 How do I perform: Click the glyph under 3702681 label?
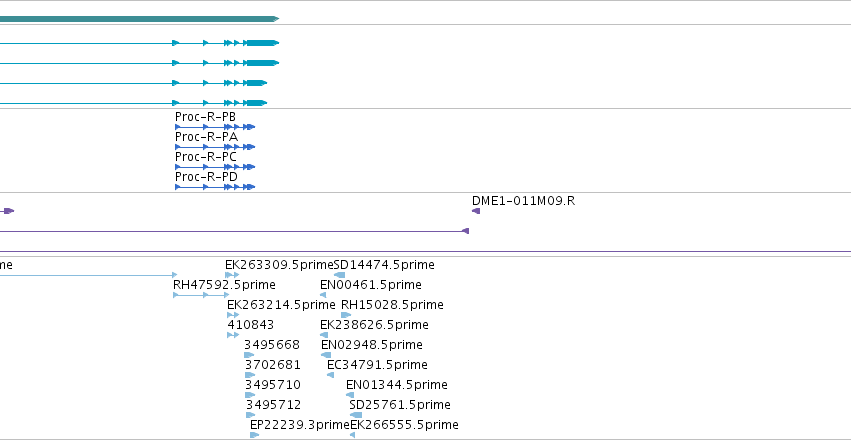(250, 375)
